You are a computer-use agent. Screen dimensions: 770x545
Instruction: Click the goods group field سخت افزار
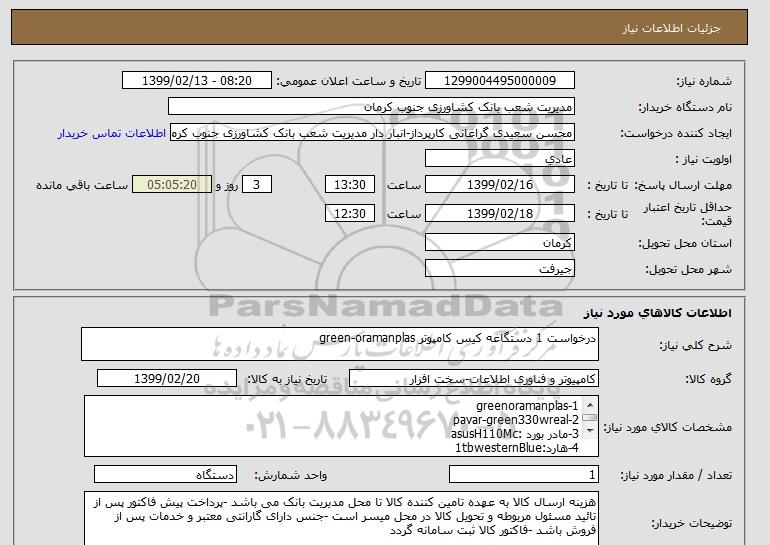(x=474, y=379)
